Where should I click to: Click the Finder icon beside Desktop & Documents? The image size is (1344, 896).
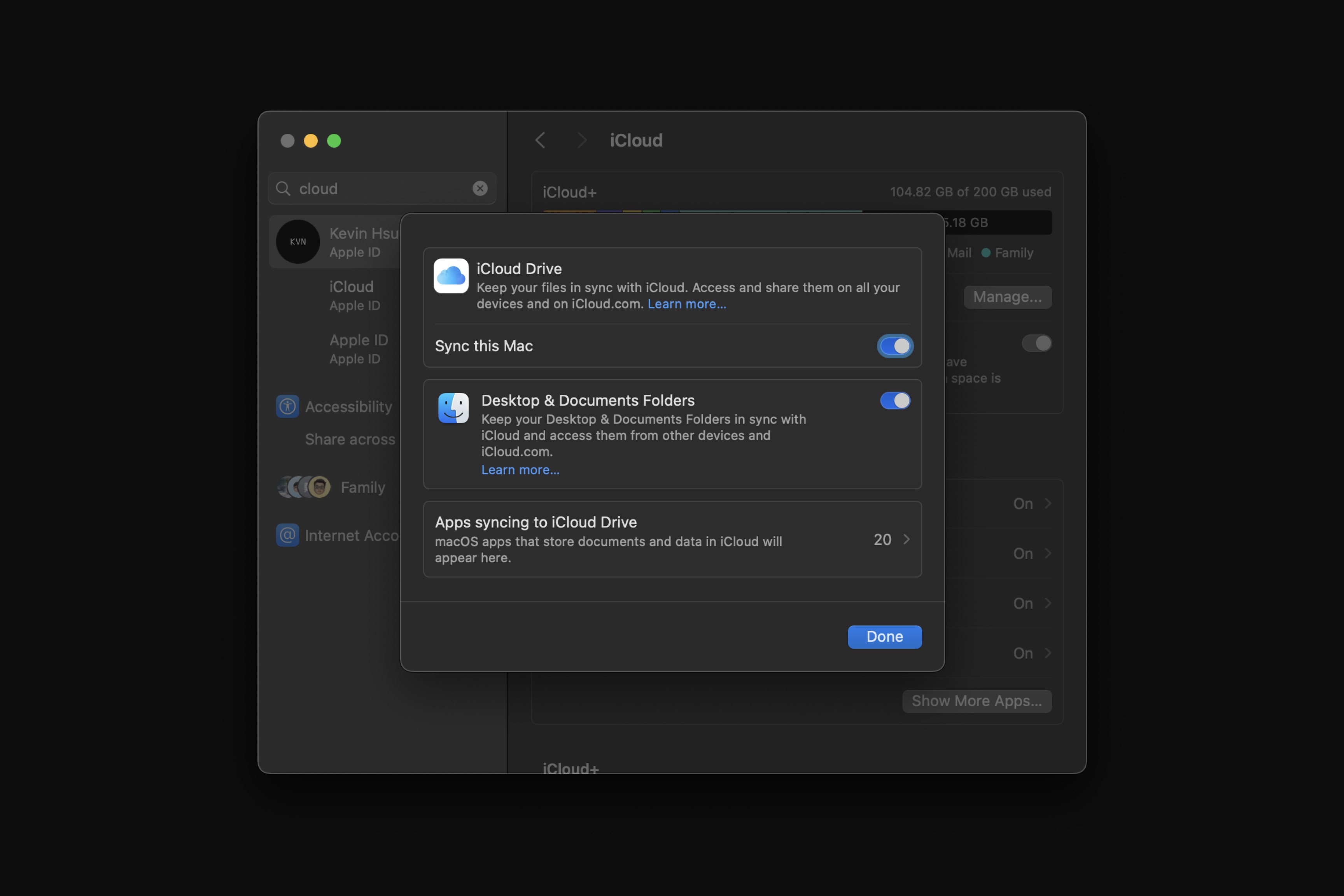pyautogui.click(x=453, y=408)
